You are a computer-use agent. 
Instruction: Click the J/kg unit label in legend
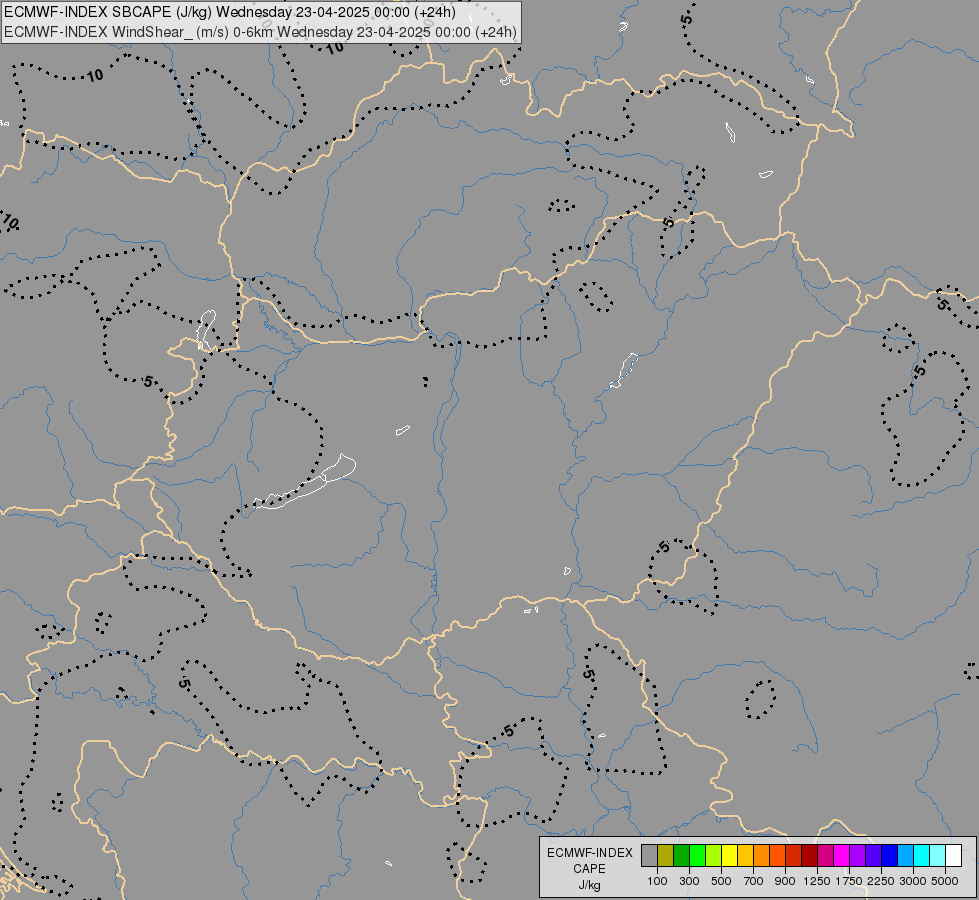point(589,885)
